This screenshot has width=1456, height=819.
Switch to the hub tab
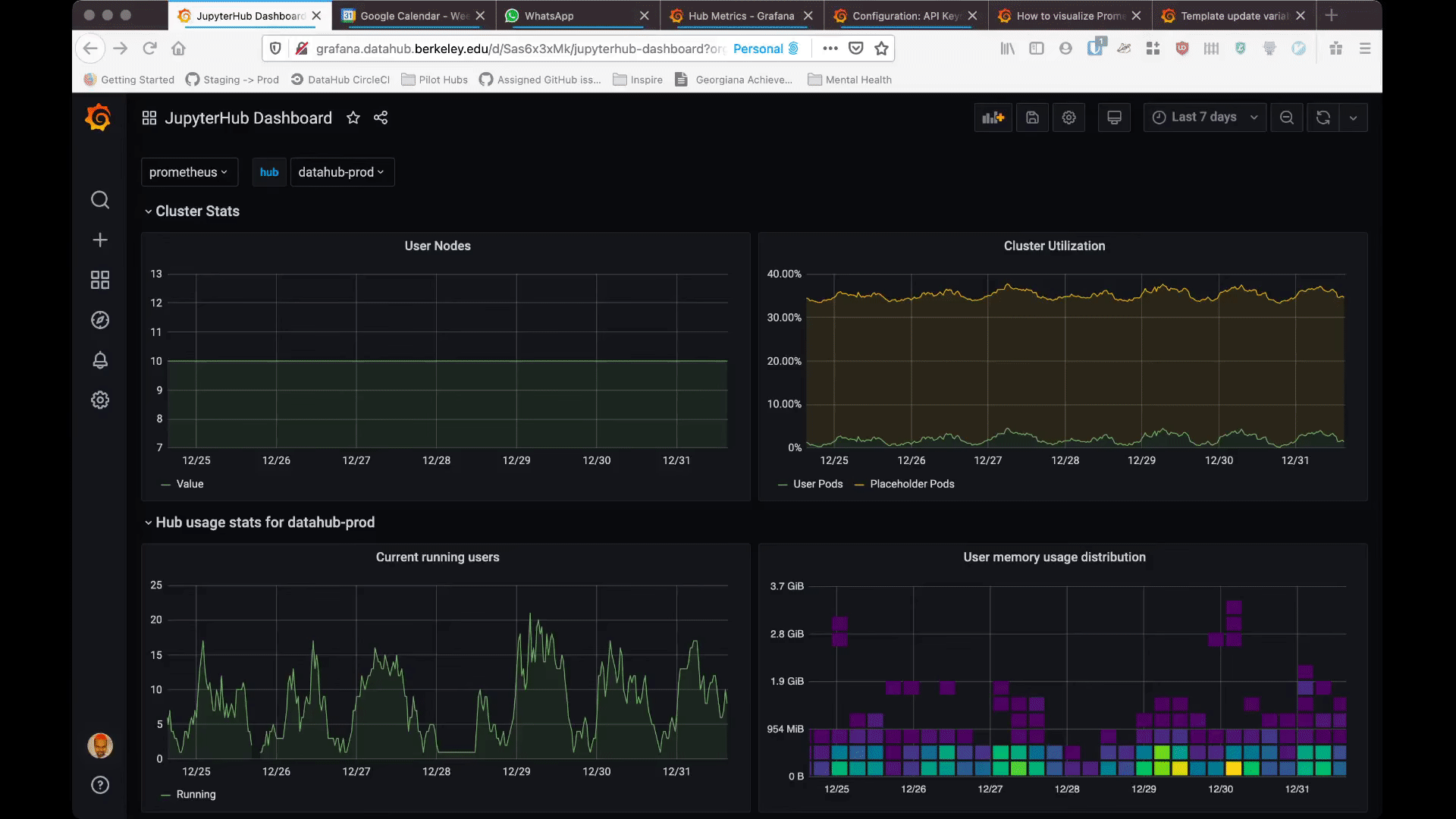coord(268,172)
